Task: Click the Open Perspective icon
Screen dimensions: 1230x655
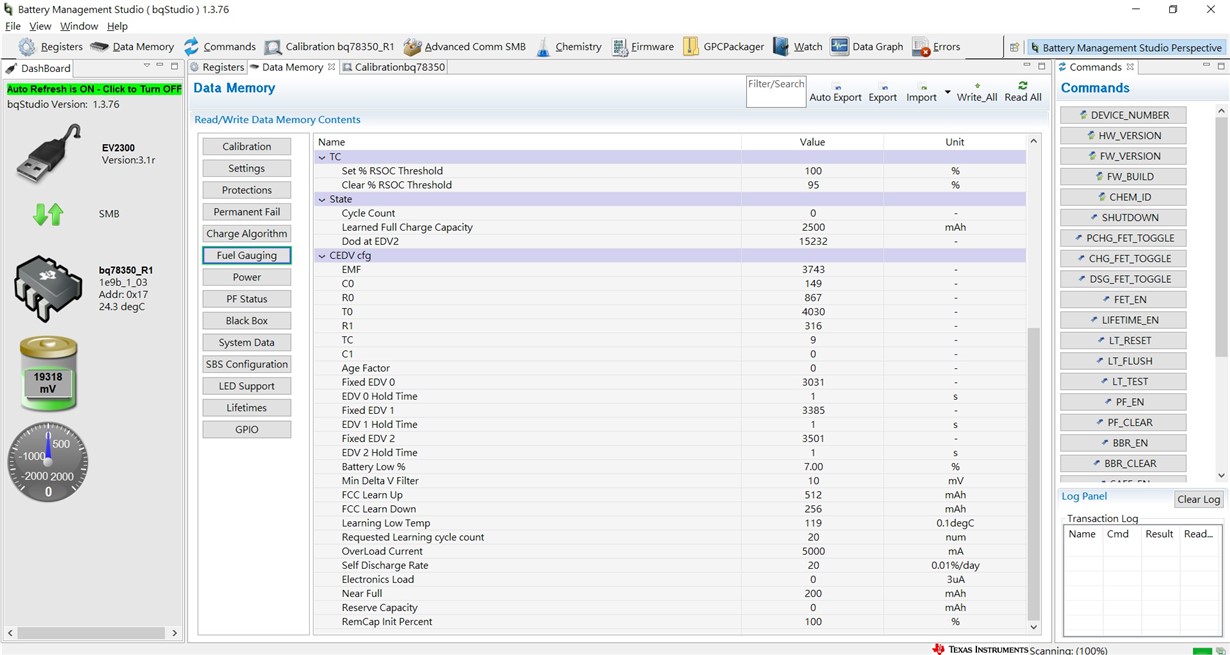Action: (1013, 47)
